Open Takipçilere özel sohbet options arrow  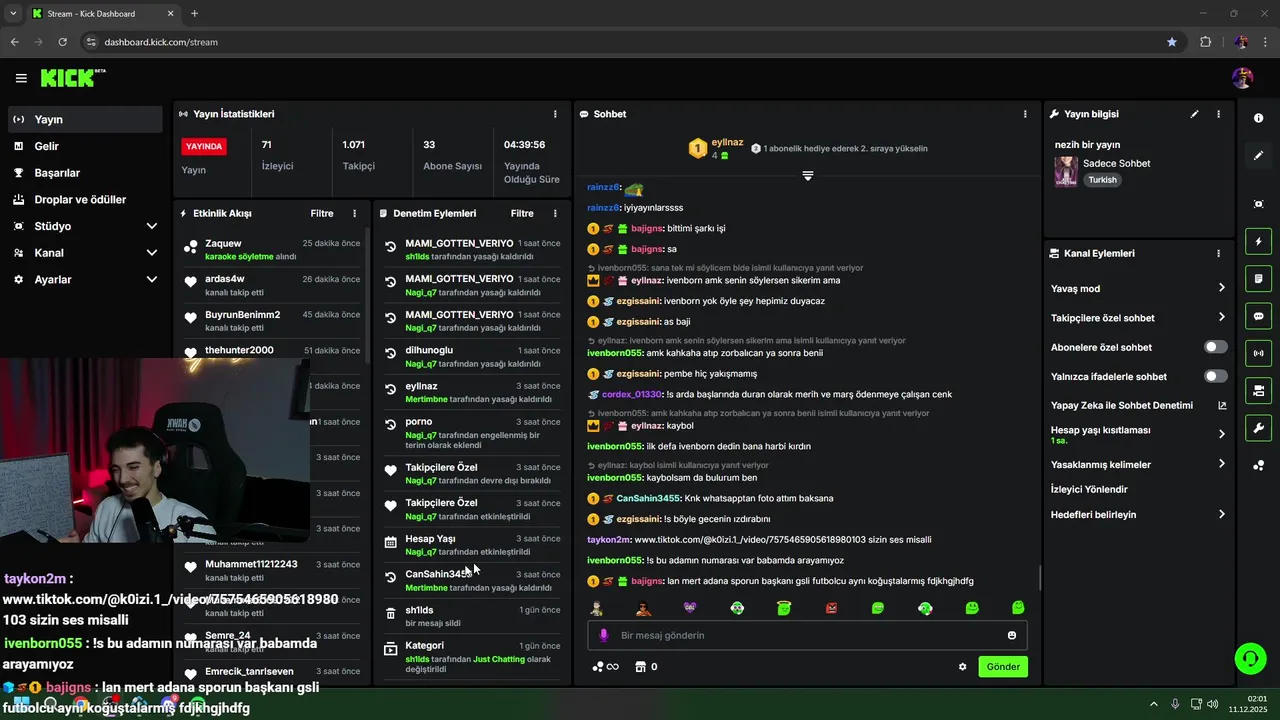(x=1221, y=317)
